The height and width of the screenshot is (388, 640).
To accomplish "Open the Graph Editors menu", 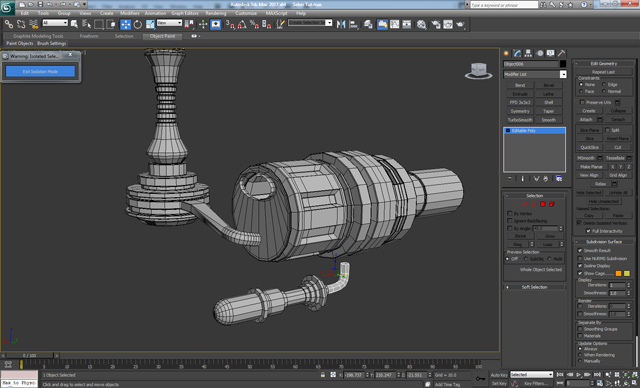I will [184, 13].
